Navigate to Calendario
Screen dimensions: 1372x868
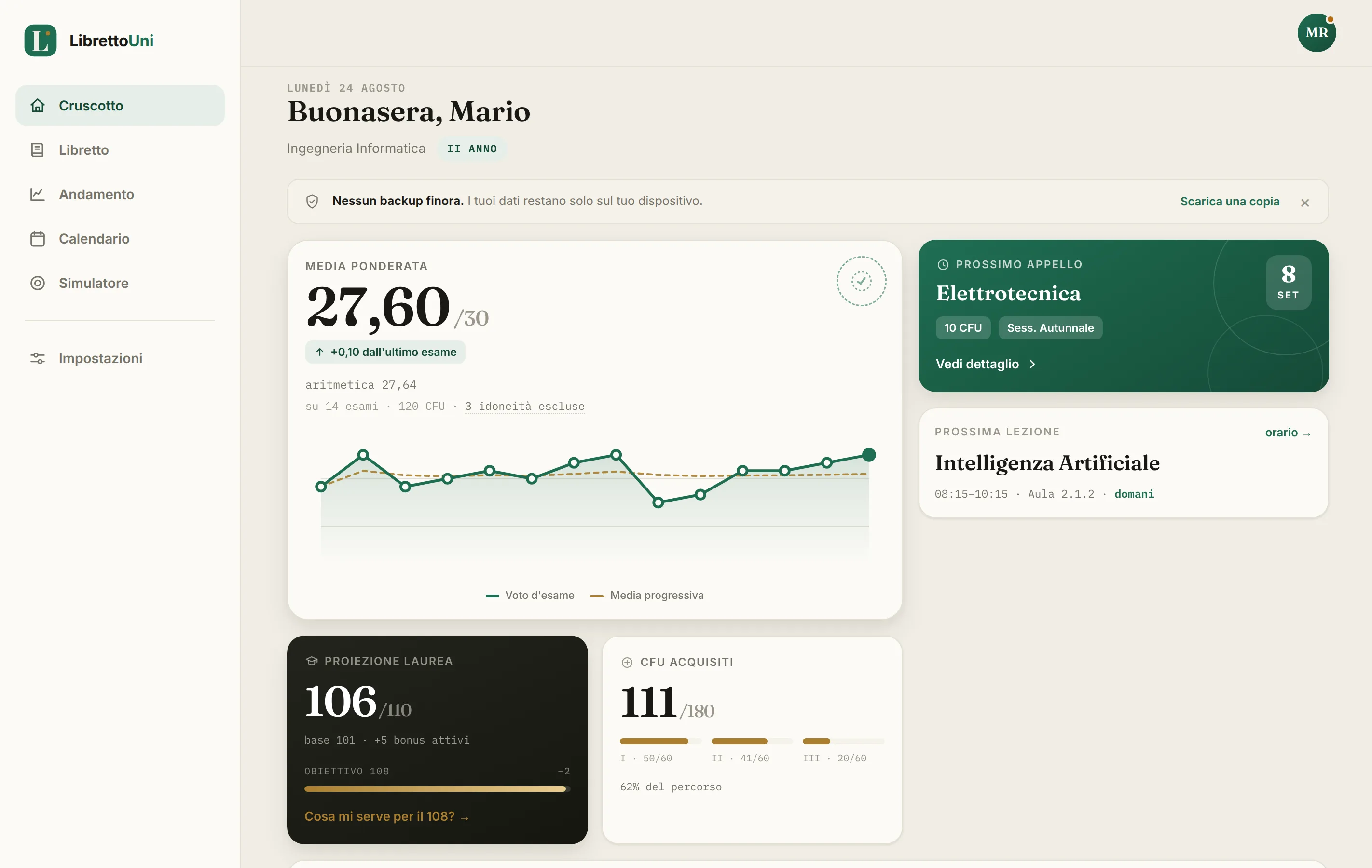pos(120,239)
